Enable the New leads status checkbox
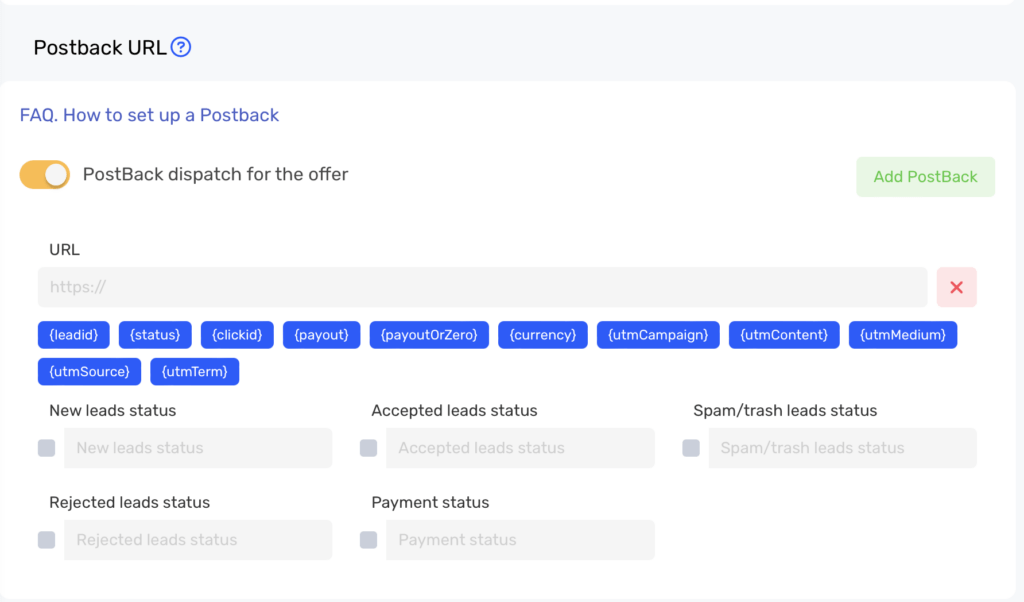The image size is (1024, 602). (47, 448)
